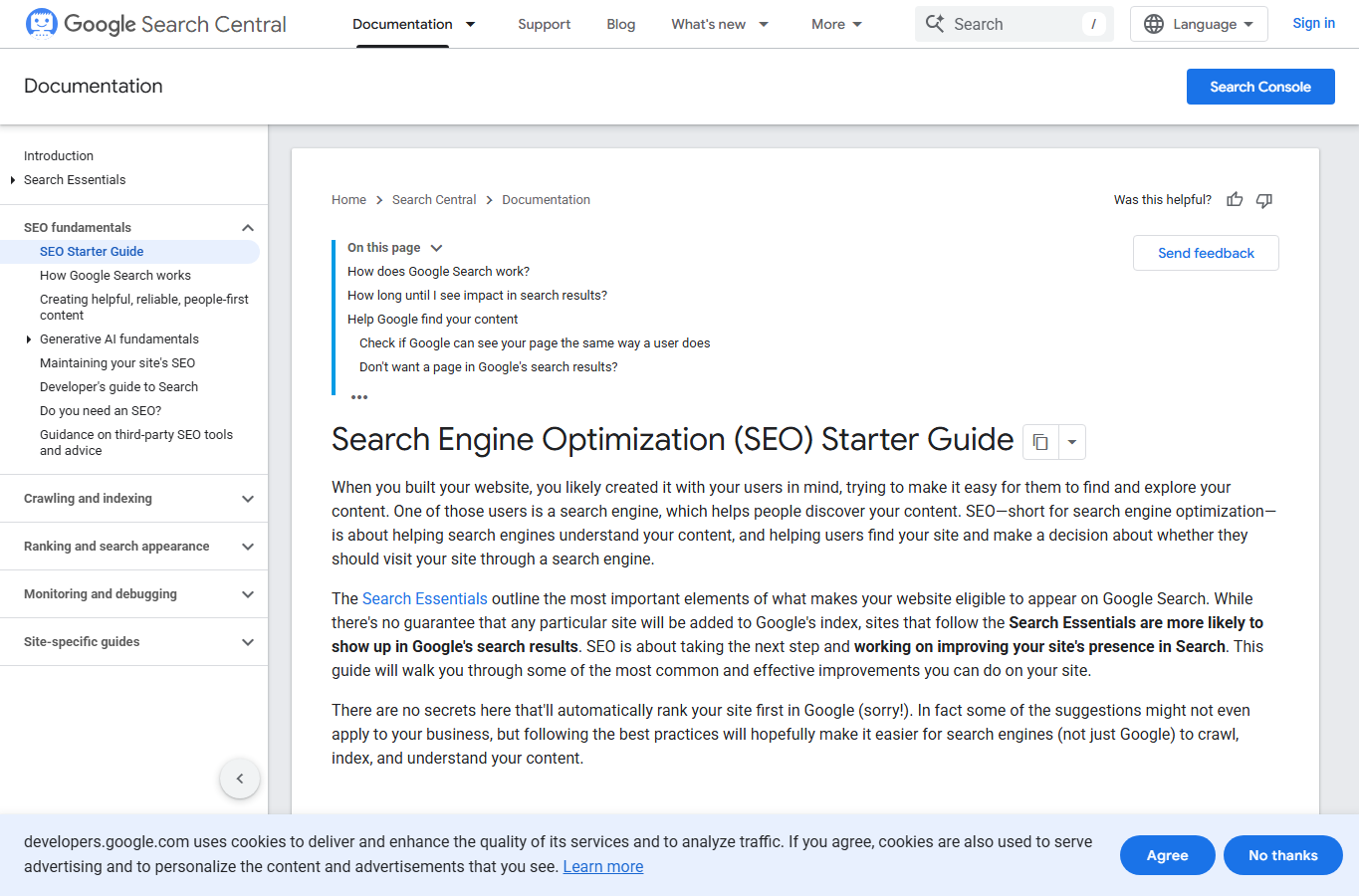Expand Generative AI fundamentals tree arrow
Screen dimensions: 1359x896
29,339
